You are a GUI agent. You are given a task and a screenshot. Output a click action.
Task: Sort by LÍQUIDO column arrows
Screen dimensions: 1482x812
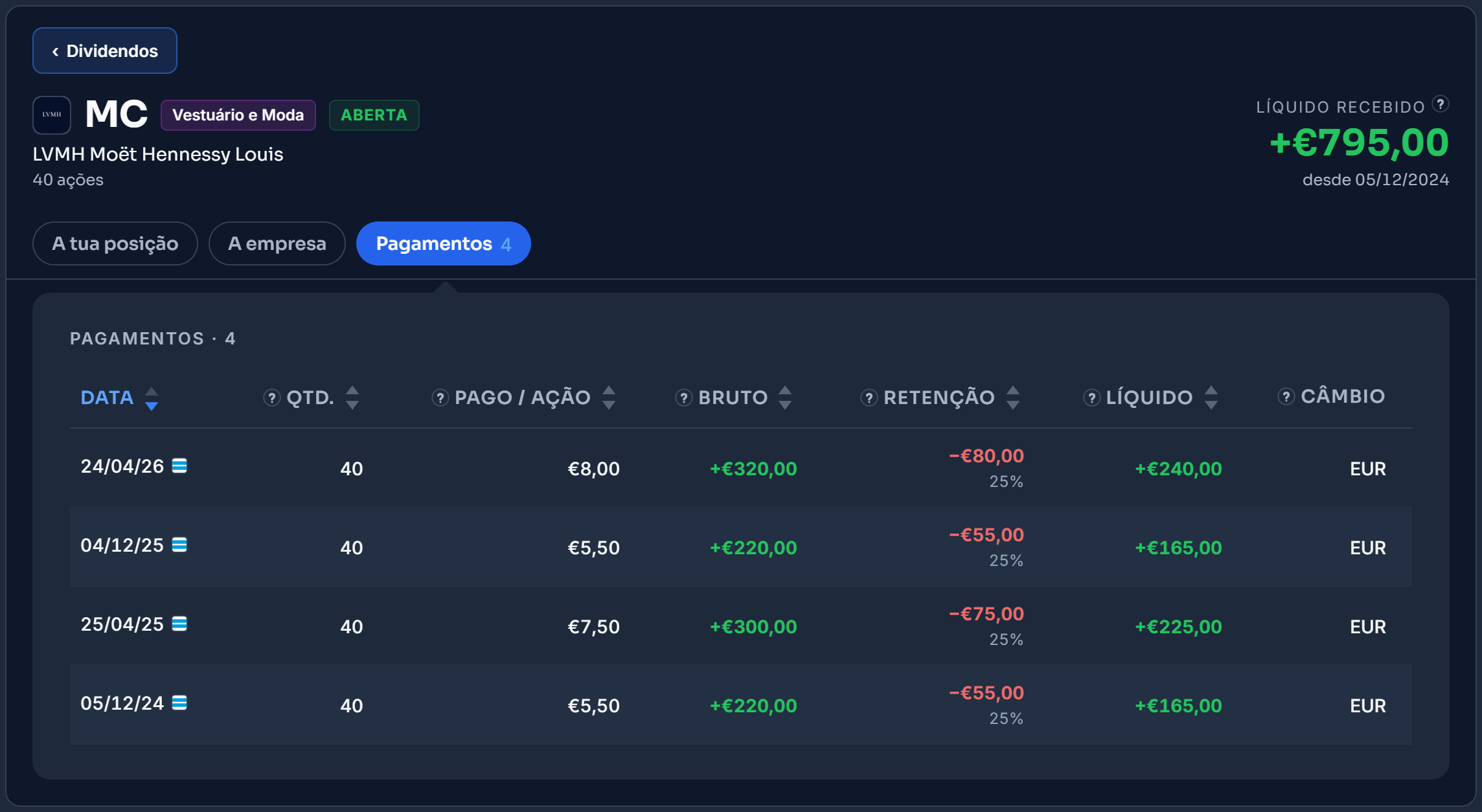tap(1211, 398)
